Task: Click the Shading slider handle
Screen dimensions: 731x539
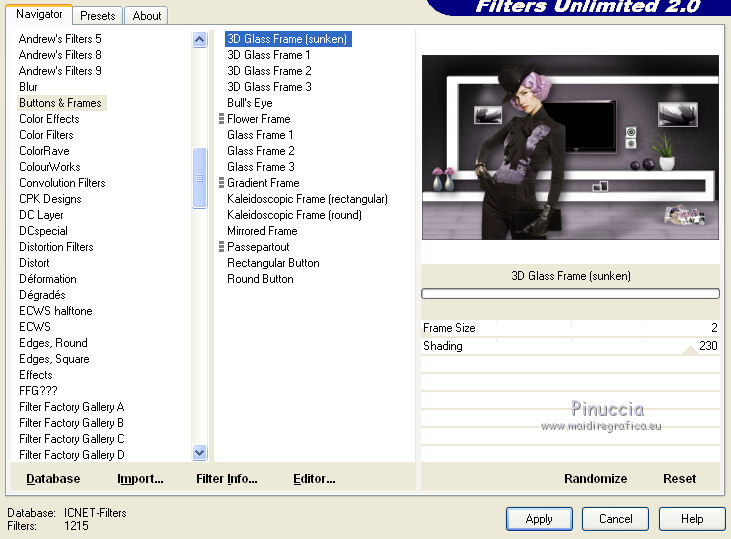Action: tap(690, 350)
